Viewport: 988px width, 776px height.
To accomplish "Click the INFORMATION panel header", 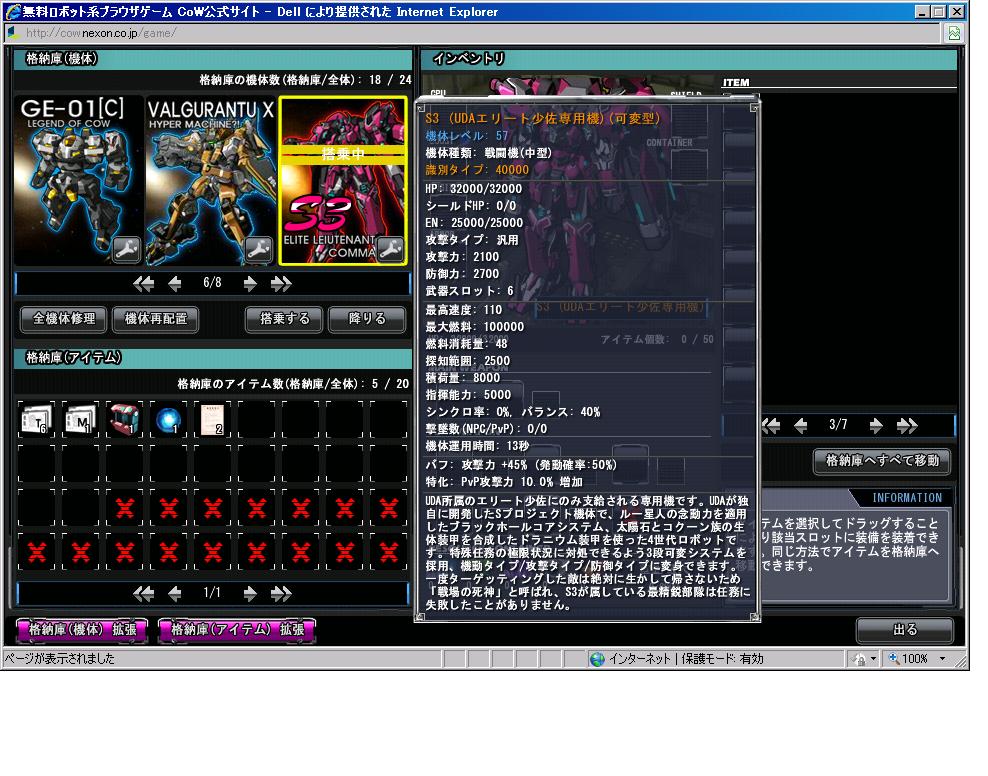I will pos(907,498).
